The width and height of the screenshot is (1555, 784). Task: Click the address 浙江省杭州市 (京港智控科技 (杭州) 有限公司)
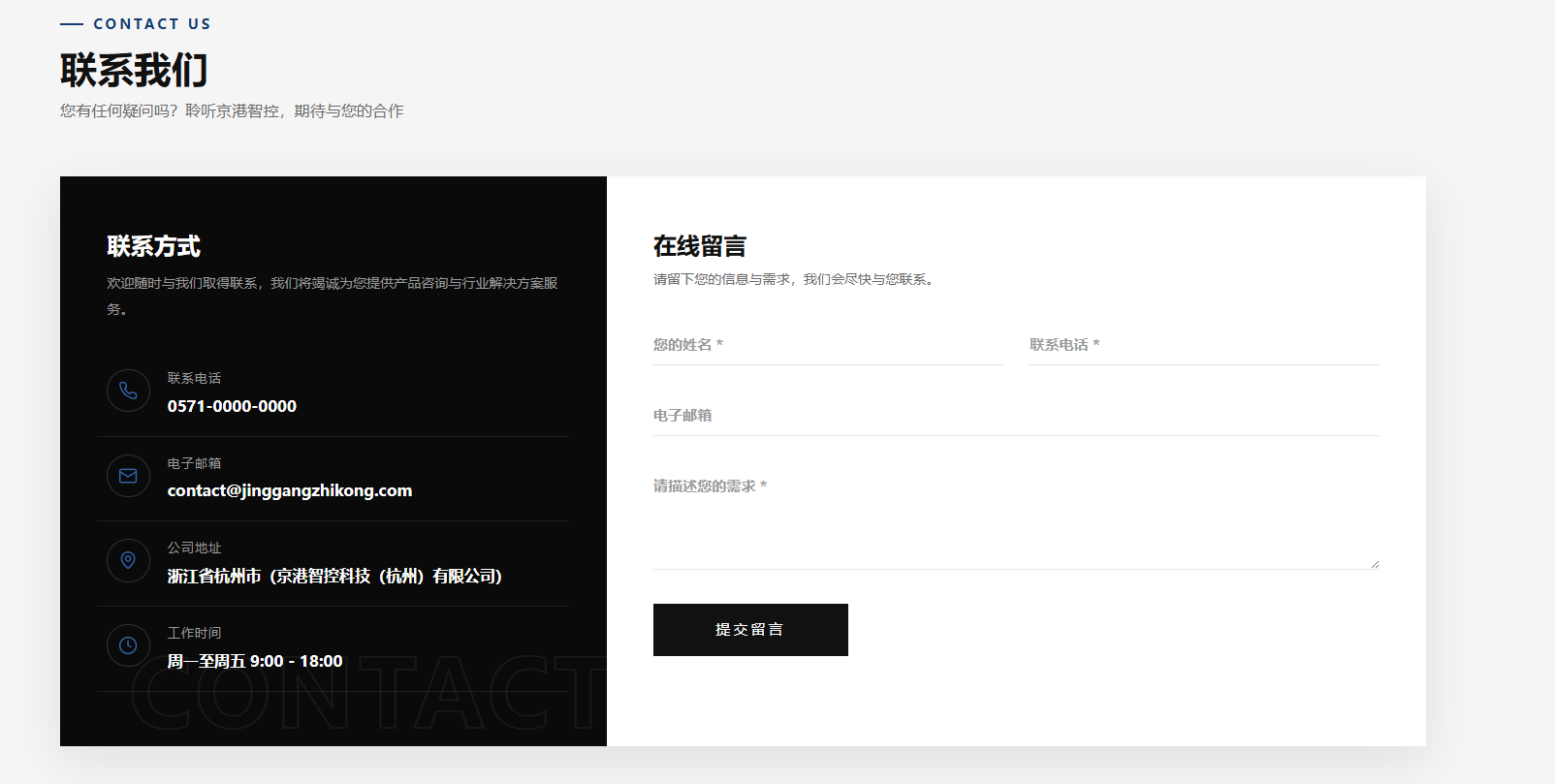pos(334,576)
